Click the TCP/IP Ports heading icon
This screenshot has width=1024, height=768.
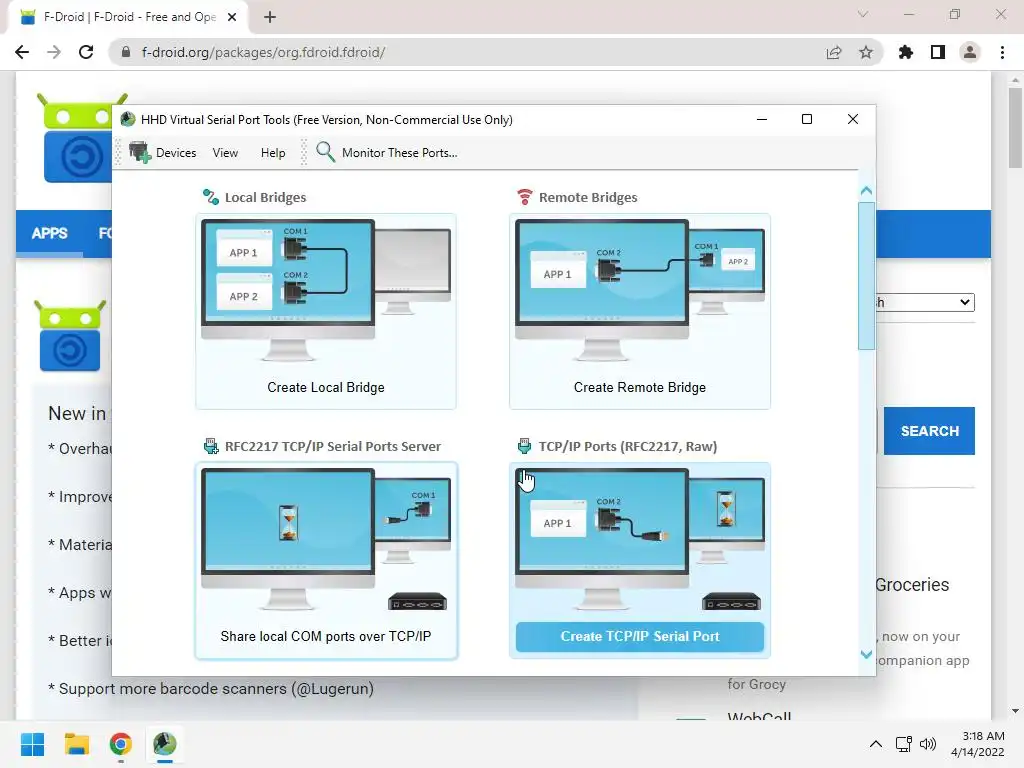(524, 446)
